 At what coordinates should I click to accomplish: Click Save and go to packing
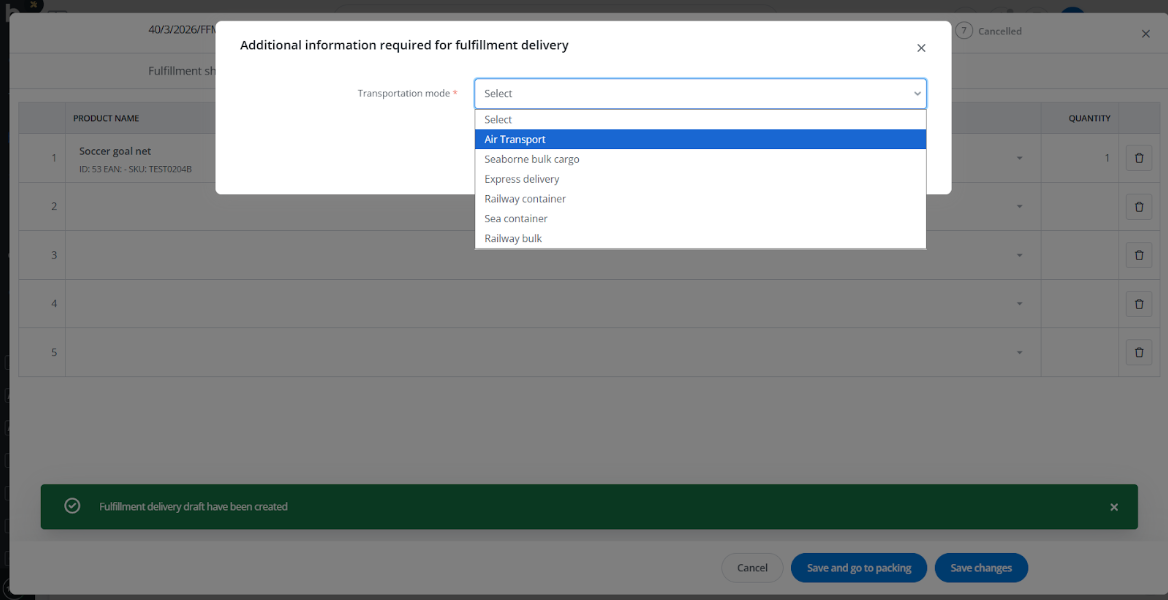(x=858, y=568)
